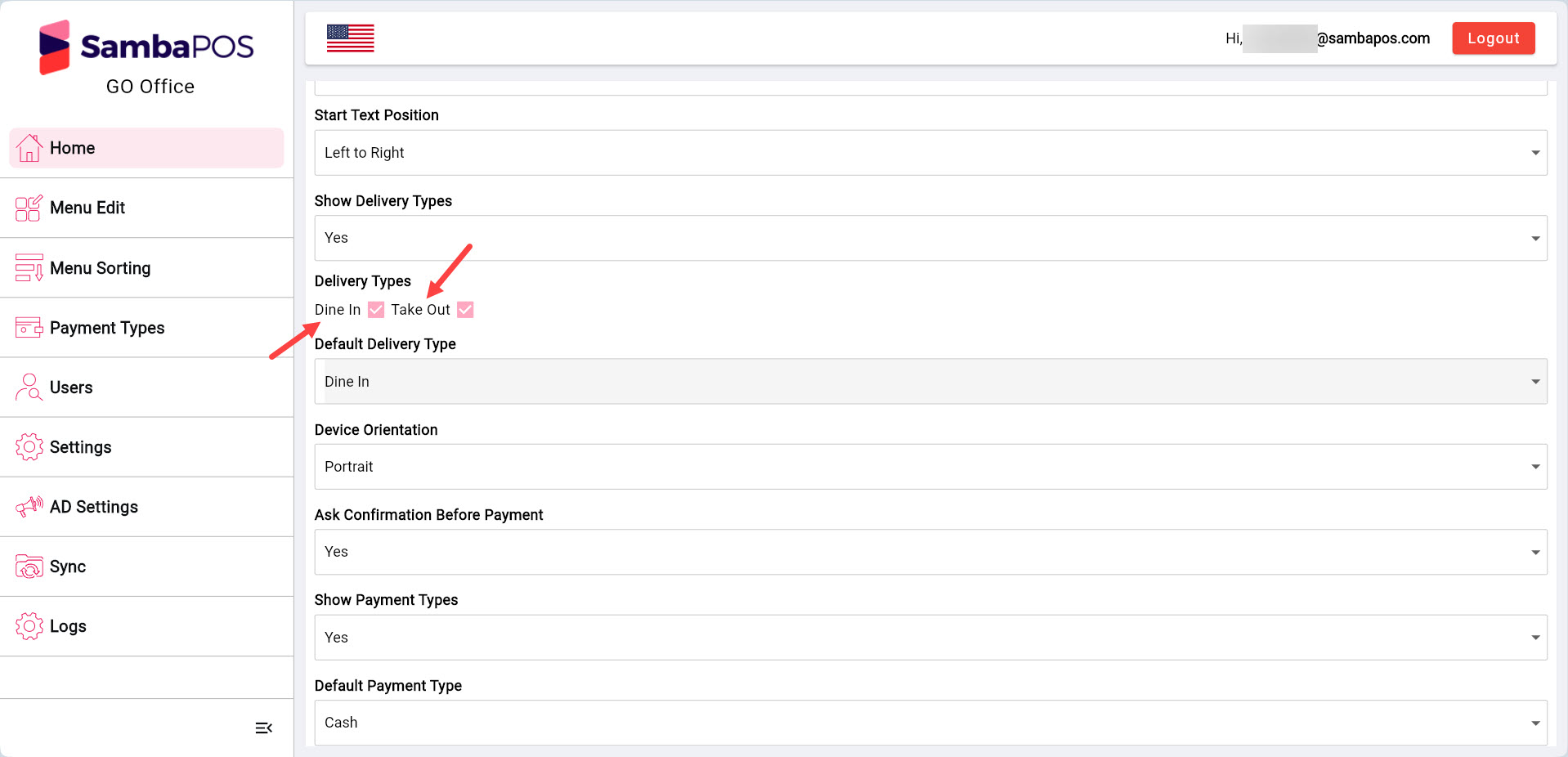
Task: Expand the Show Delivery Types dropdown
Action: click(930, 238)
